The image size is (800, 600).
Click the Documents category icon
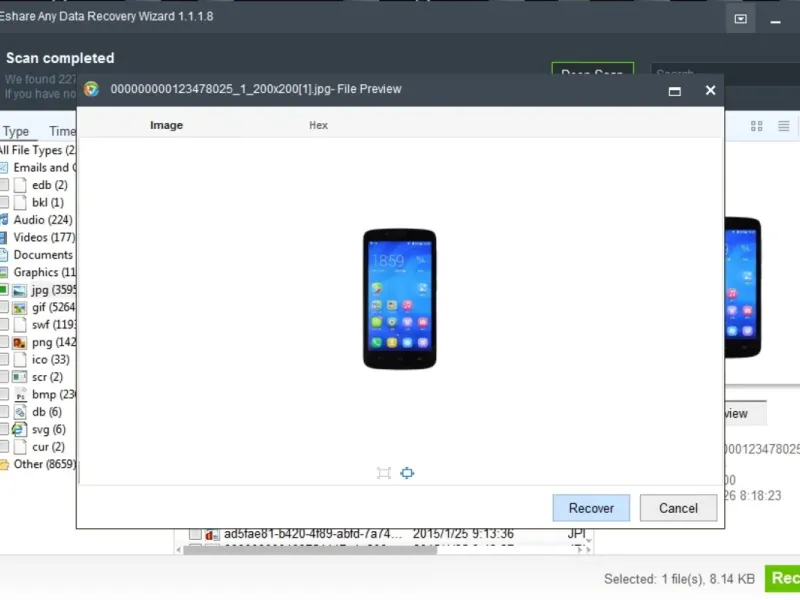(4, 255)
